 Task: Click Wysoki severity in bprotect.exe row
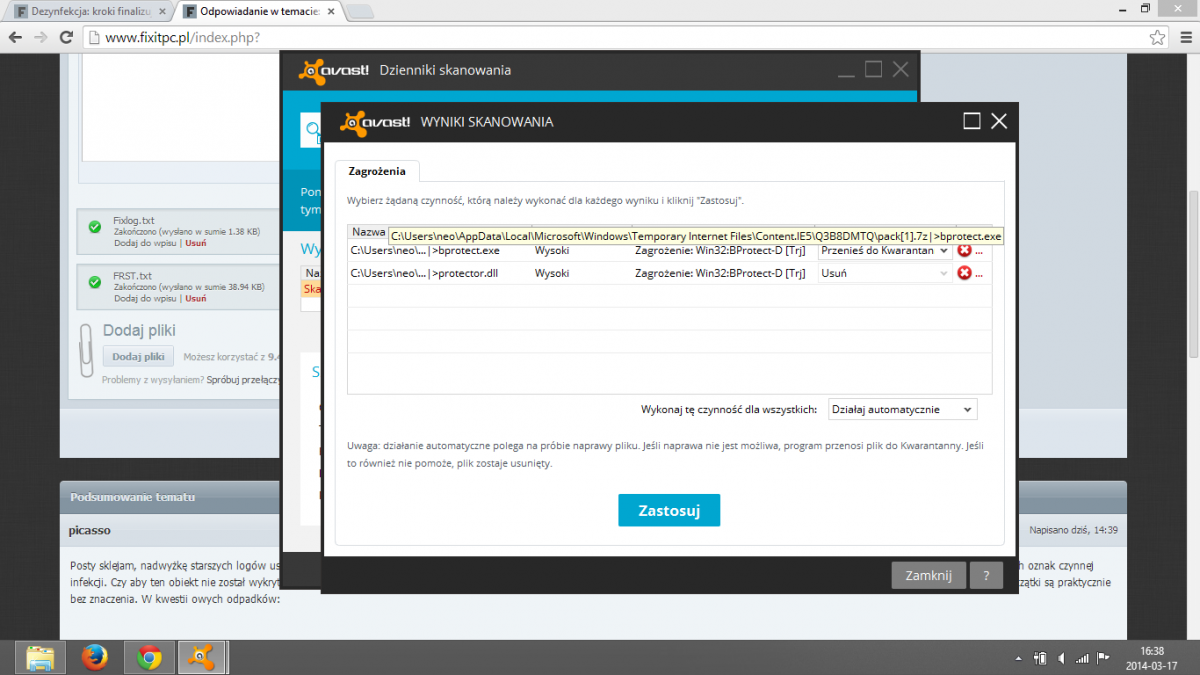point(552,250)
